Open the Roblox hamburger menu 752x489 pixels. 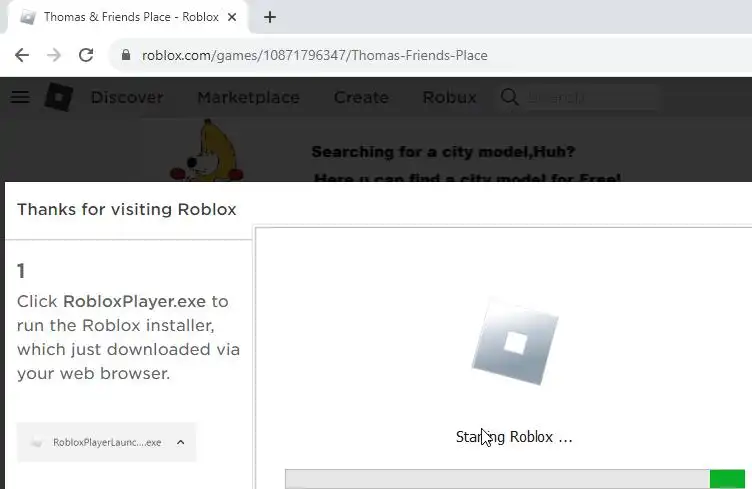pos(20,97)
